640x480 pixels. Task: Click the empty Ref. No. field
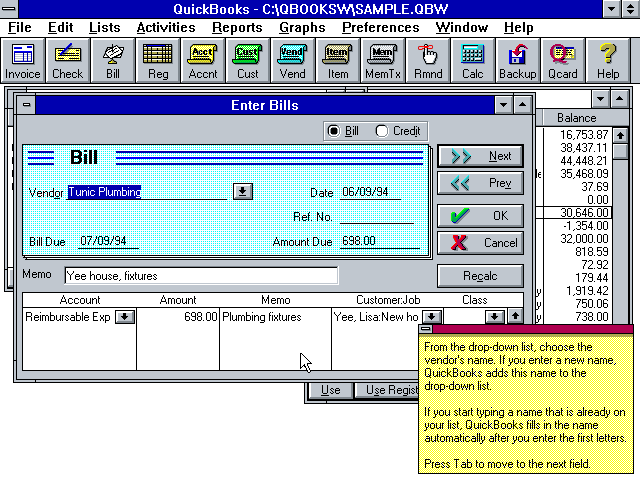[x=377, y=216]
